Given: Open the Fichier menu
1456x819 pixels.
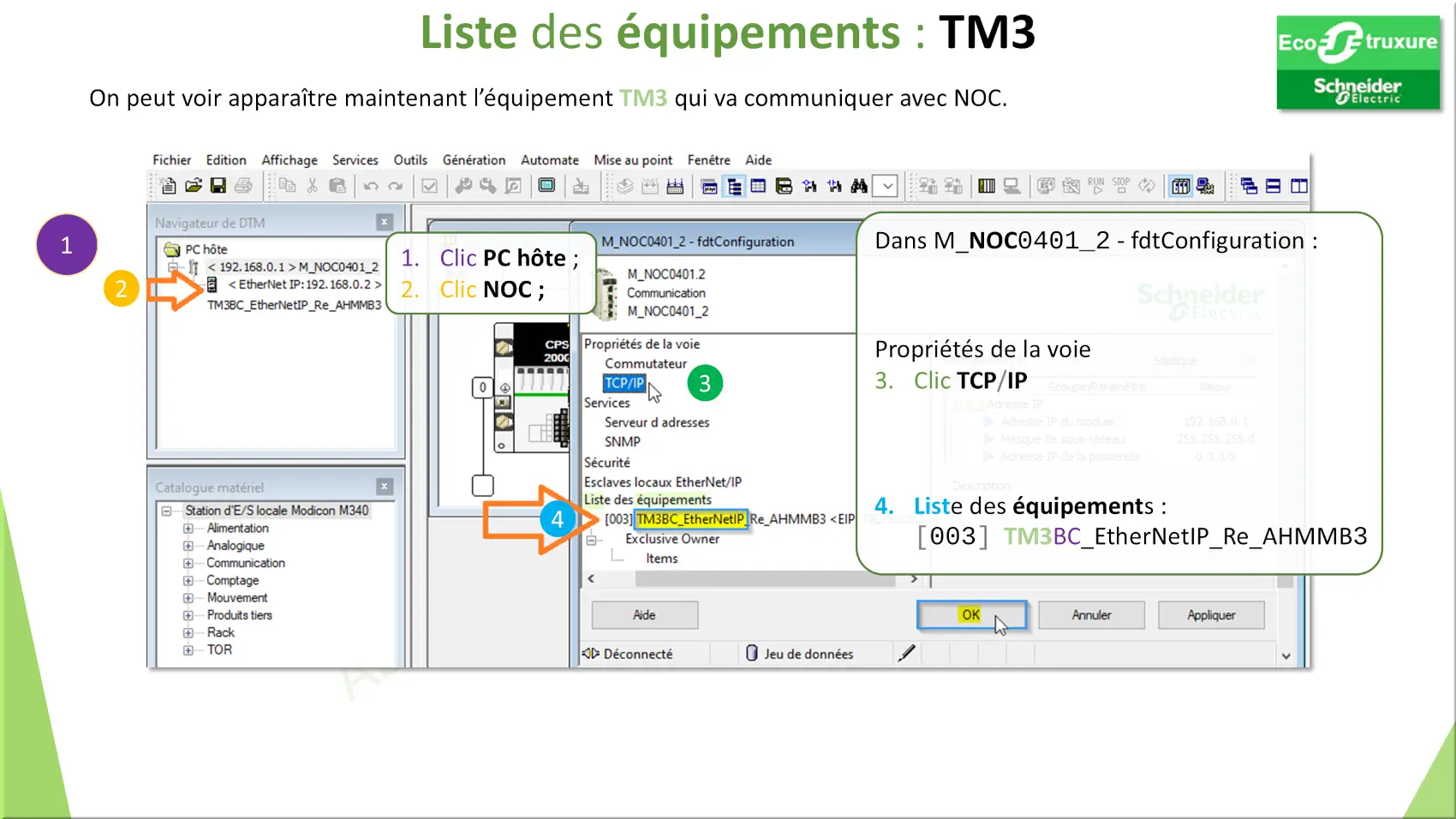Looking at the screenshot, I should (172, 160).
